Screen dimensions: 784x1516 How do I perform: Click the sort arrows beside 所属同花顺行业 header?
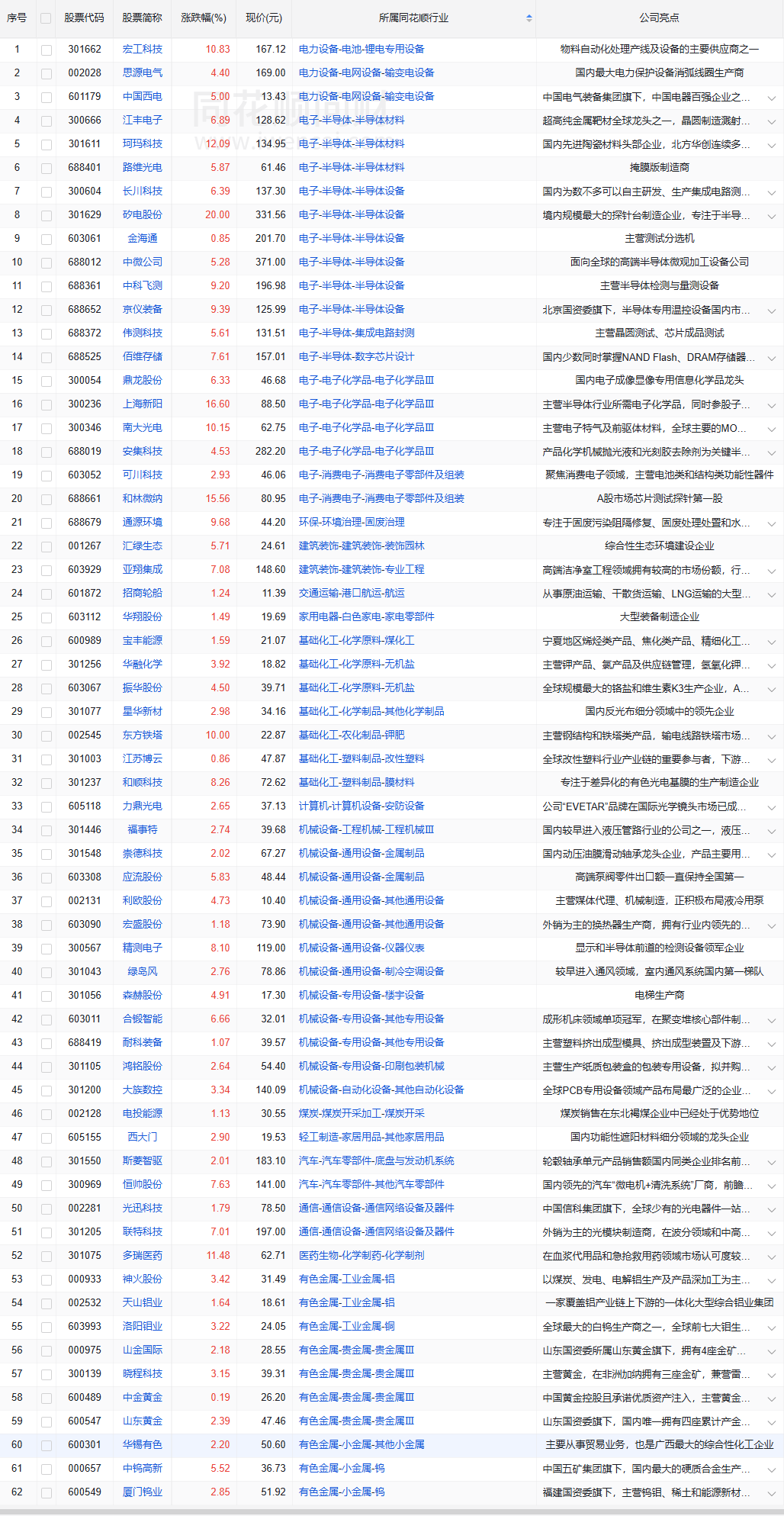[x=529, y=18]
